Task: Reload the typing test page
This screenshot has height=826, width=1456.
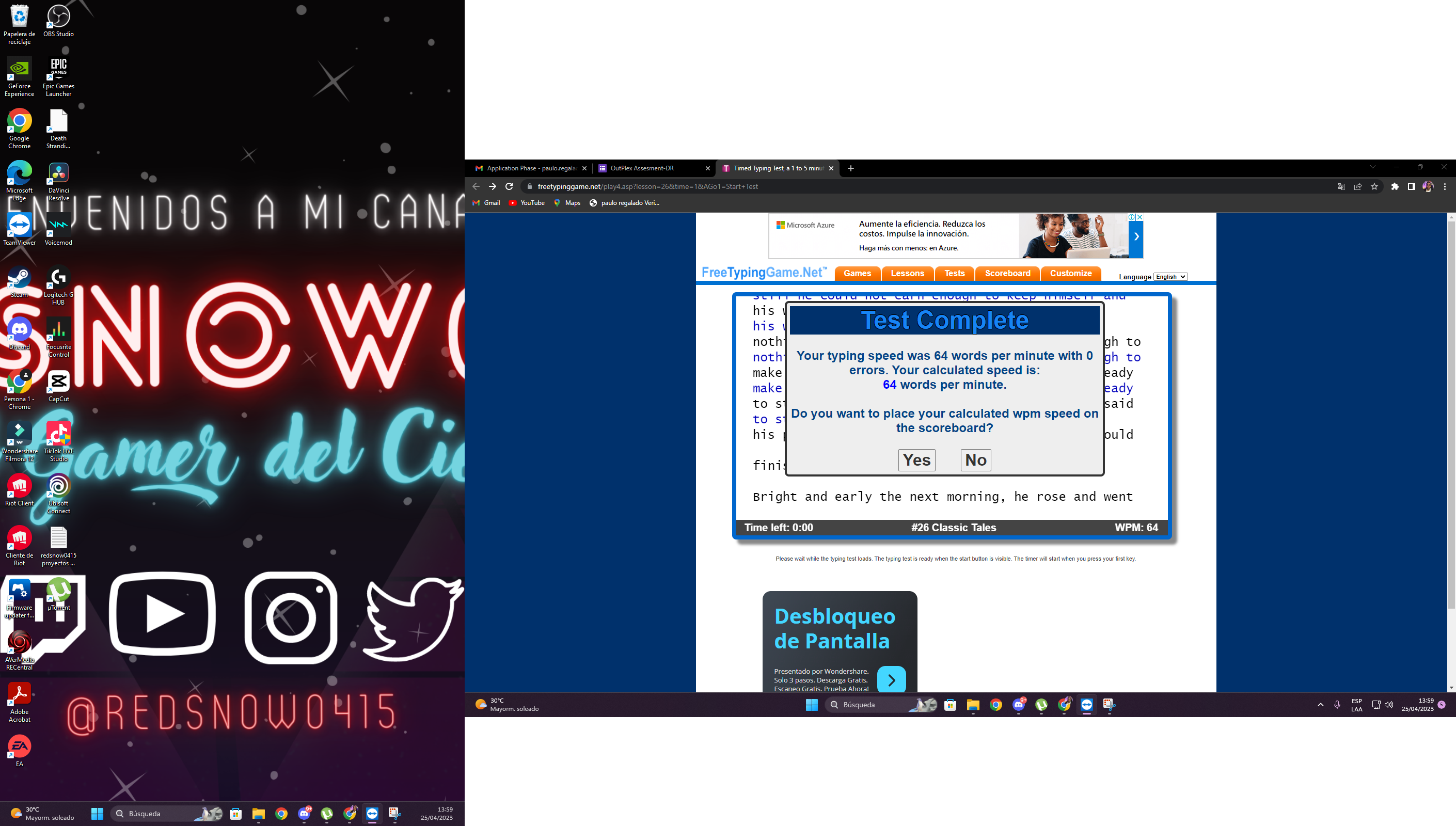Action: point(509,187)
